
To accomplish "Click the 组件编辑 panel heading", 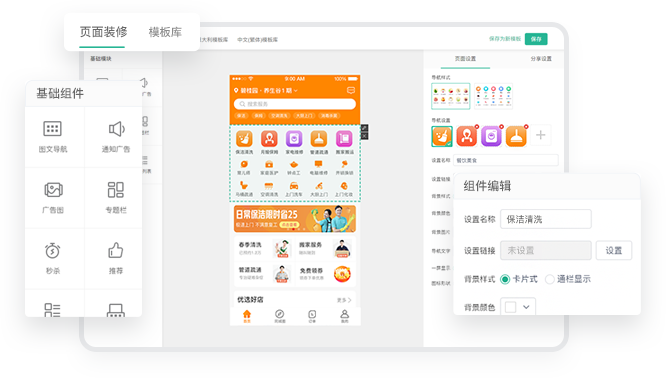I will coord(487,186).
